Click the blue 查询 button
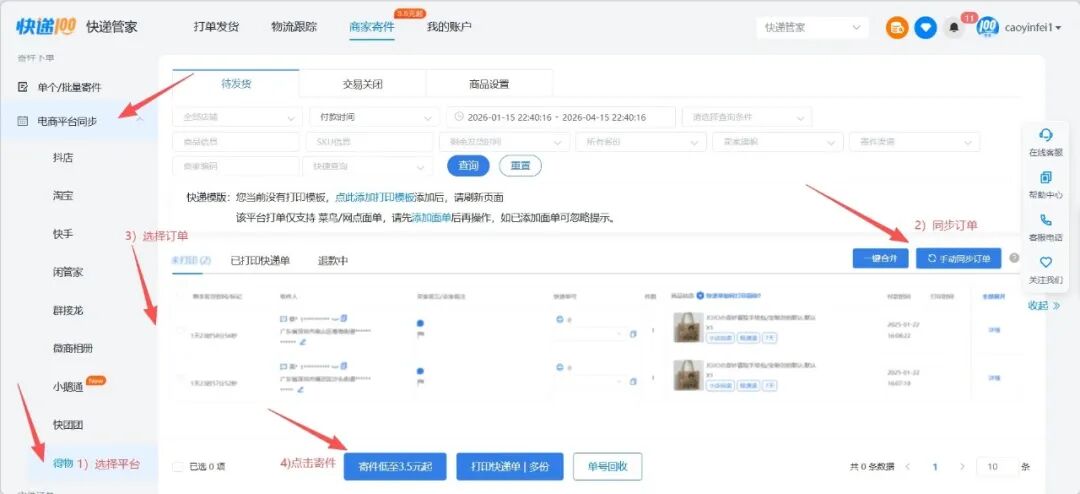 468,166
